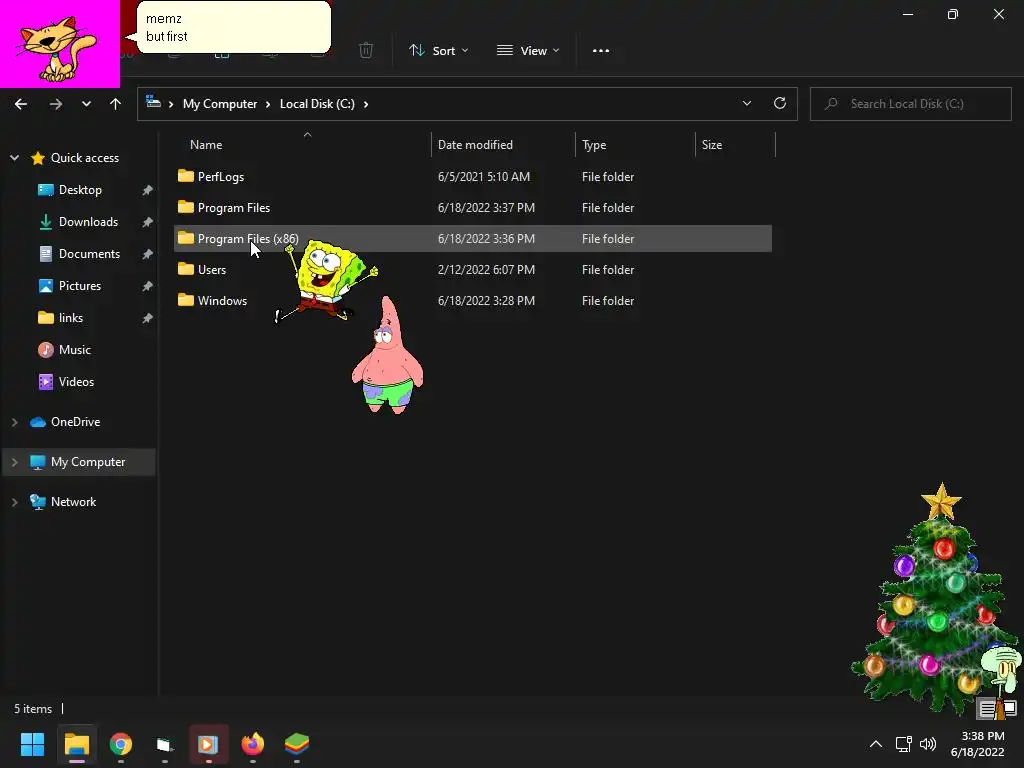Switch to large thumbnails view icon
The height and width of the screenshot is (768, 1024).
[x=1009, y=708]
